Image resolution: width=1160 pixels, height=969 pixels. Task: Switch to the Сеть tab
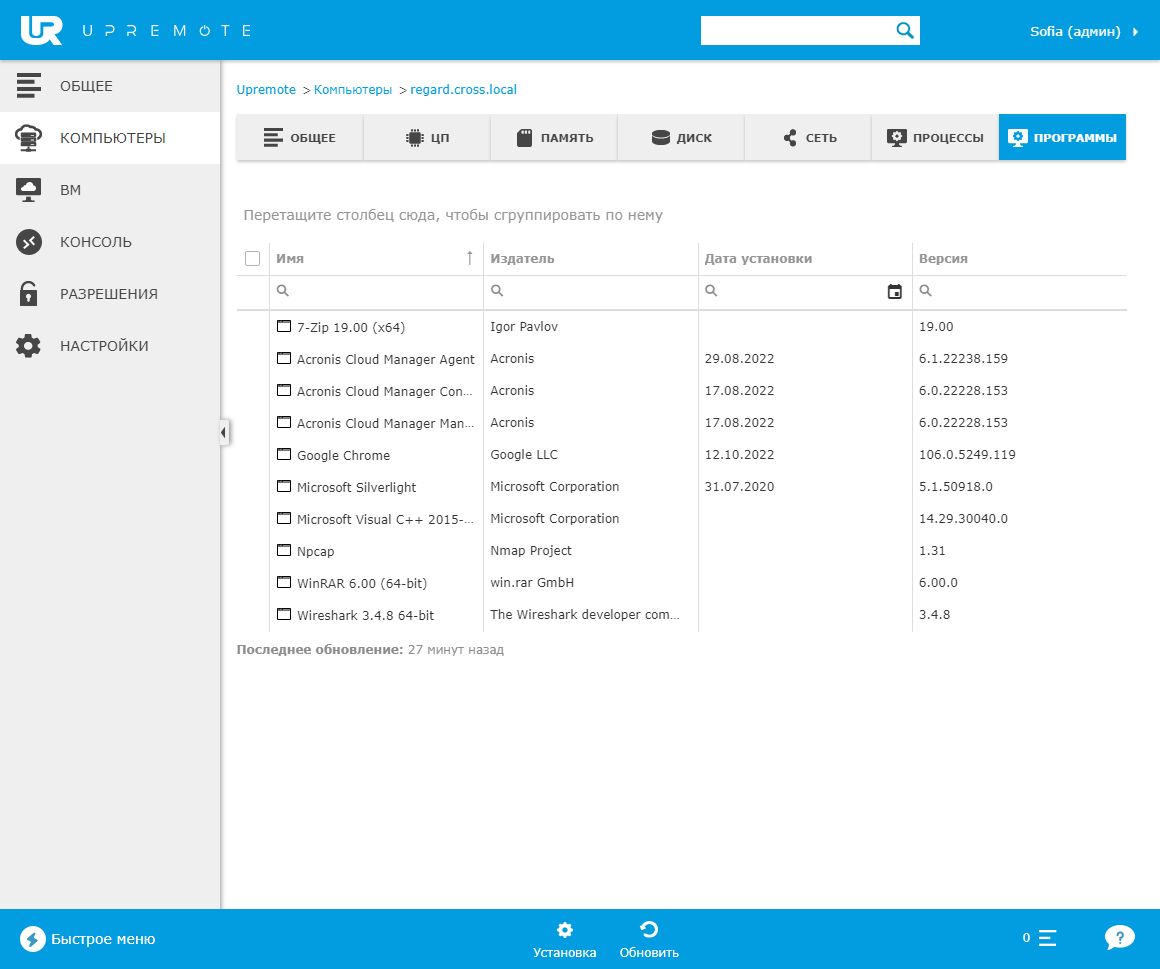point(809,138)
